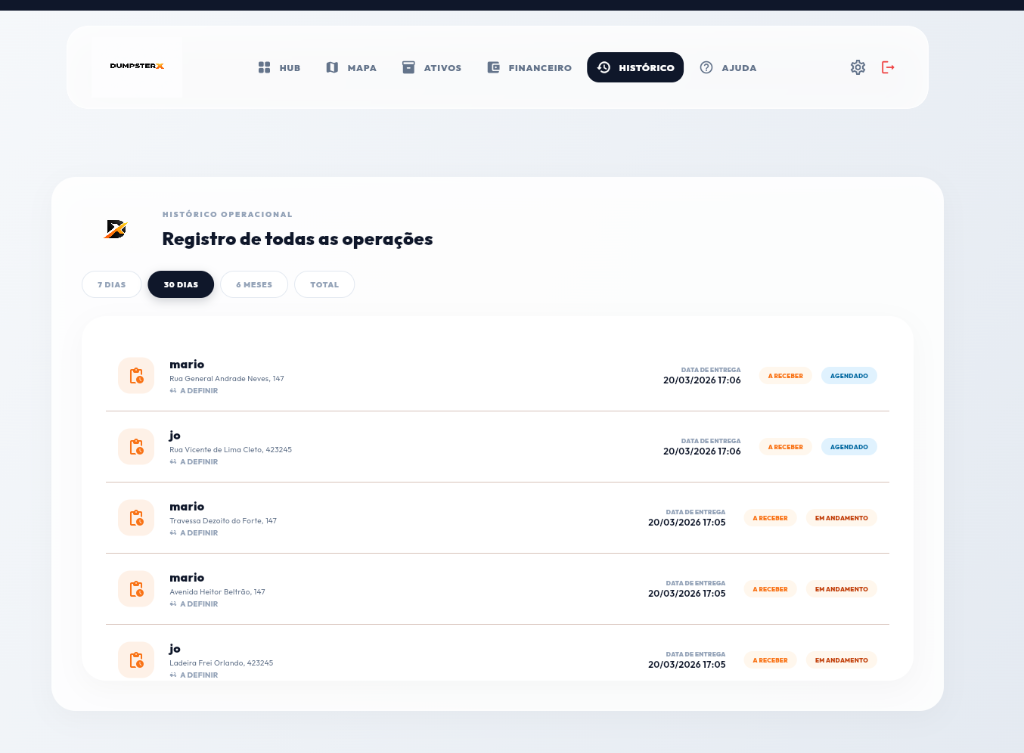Viewport: 1024px width, 753px height.
Task: Click clipboard icon for Travessa Dezoito do Forte
Action: pyautogui.click(x=136, y=518)
